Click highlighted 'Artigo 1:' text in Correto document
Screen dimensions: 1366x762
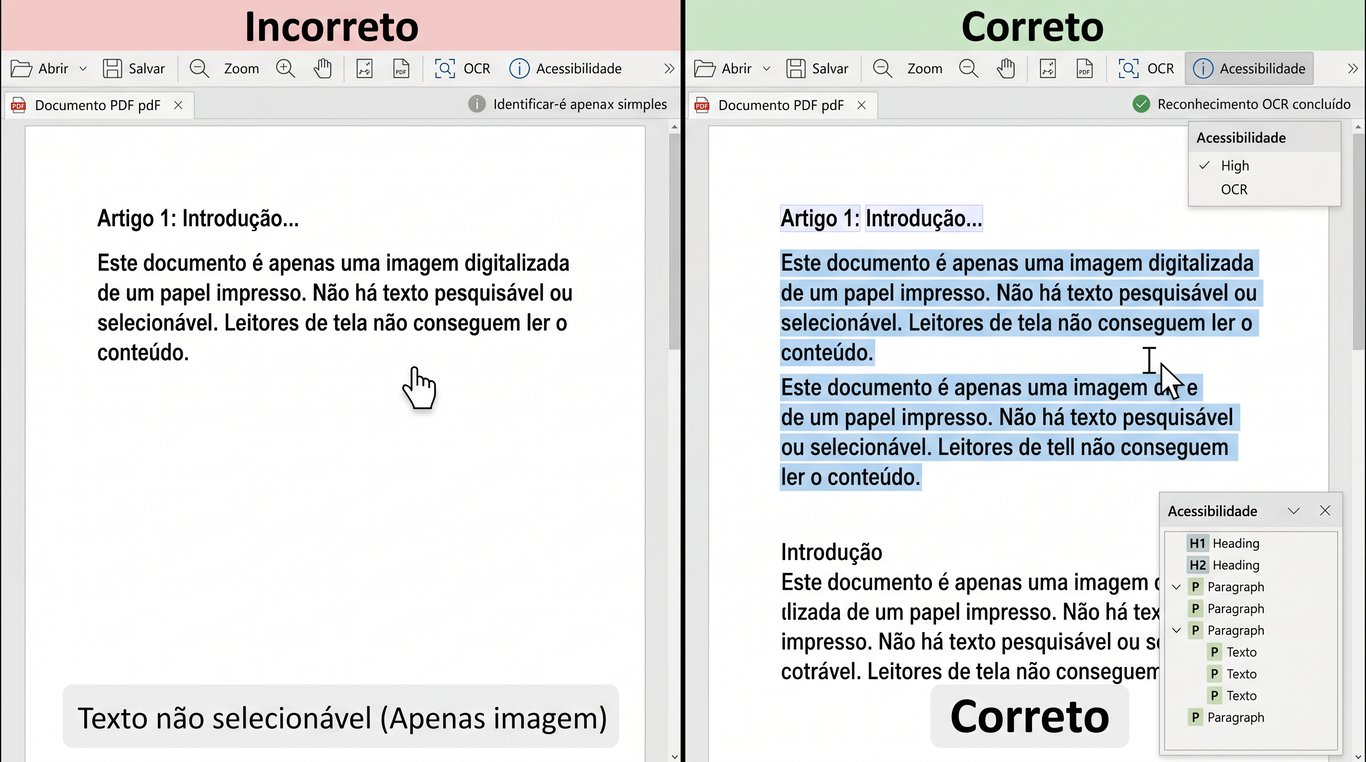pos(820,219)
